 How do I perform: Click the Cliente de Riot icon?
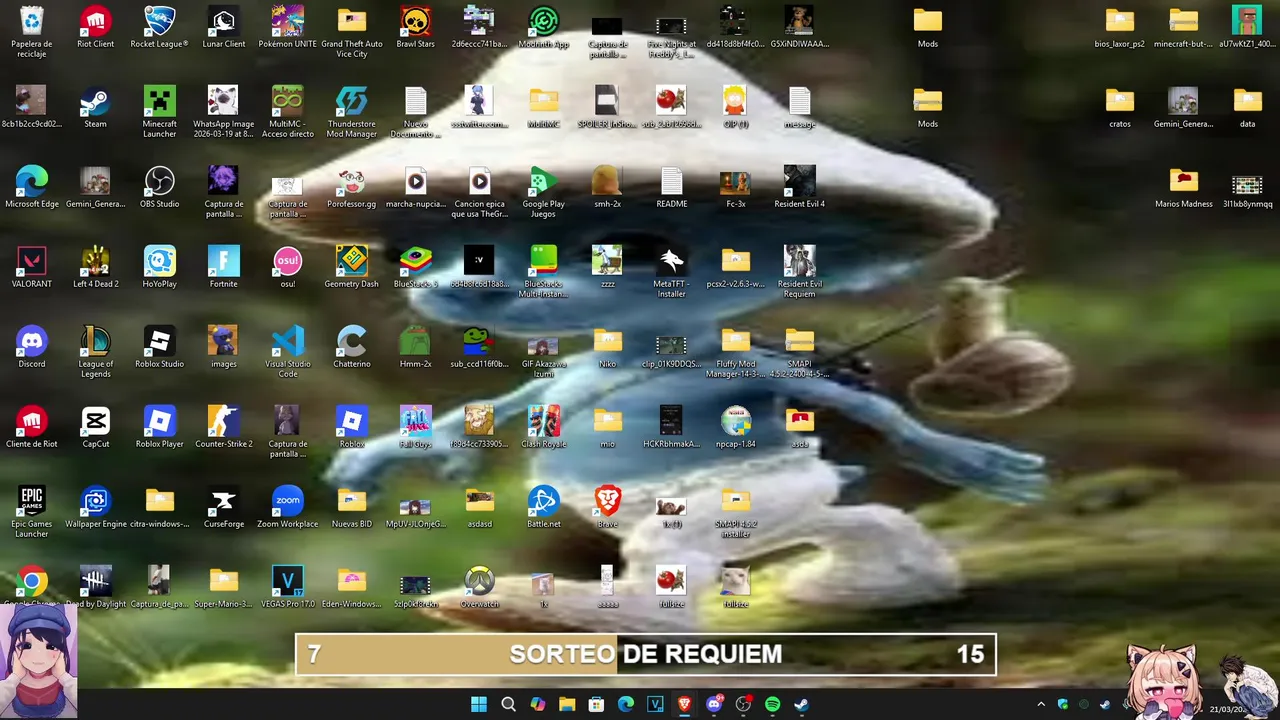click(x=32, y=427)
